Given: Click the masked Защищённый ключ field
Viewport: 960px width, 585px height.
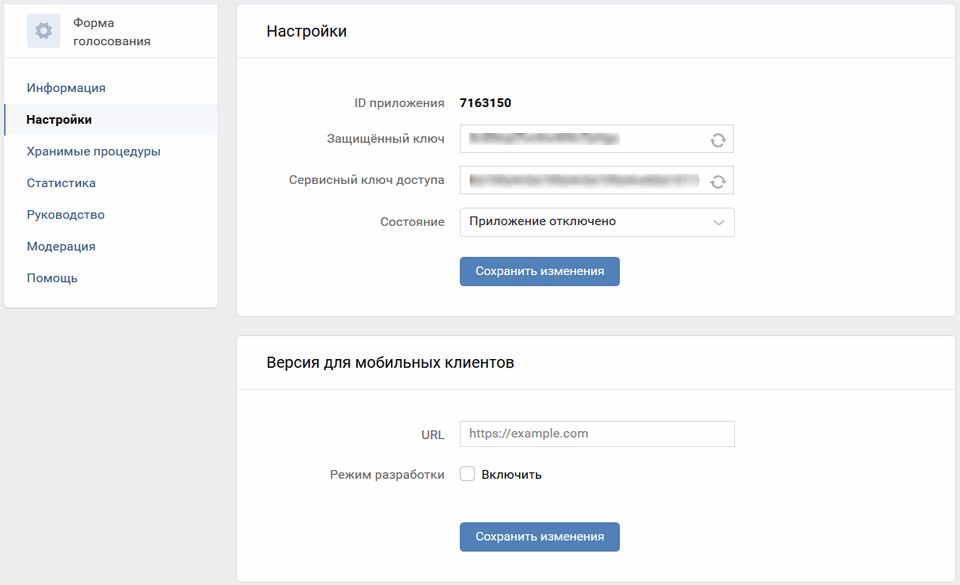Looking at the screenshot, I should tap(580, 139).
